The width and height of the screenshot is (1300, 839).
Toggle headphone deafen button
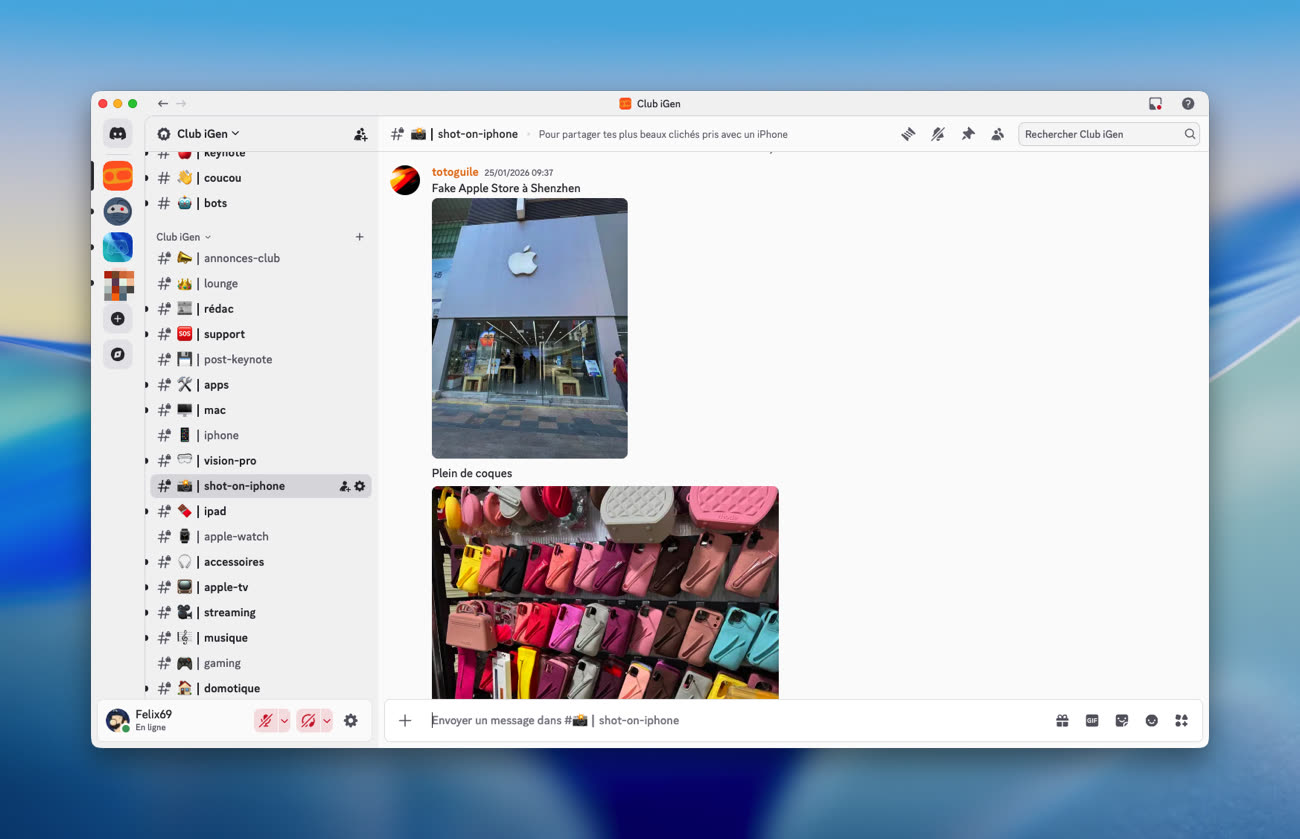tap(308, 720)
